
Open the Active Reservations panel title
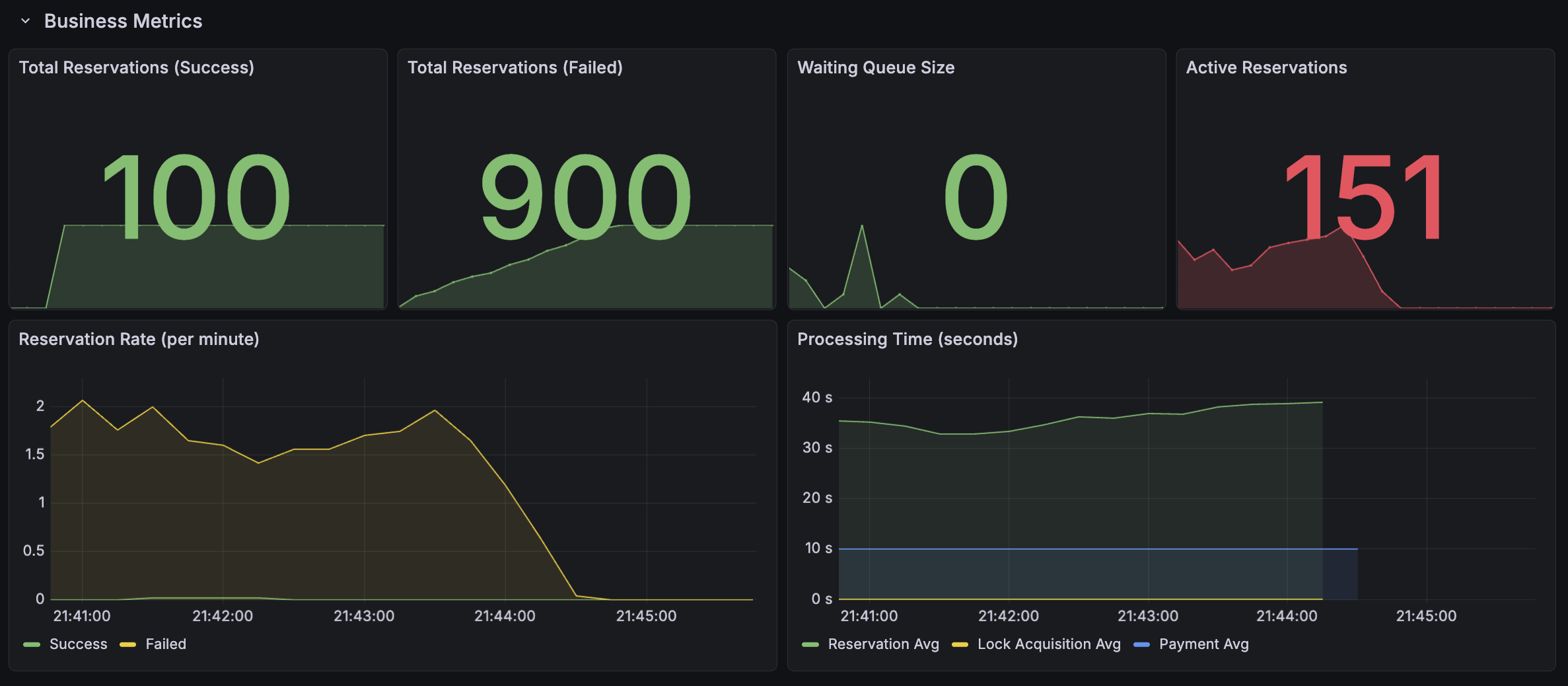1265,67
